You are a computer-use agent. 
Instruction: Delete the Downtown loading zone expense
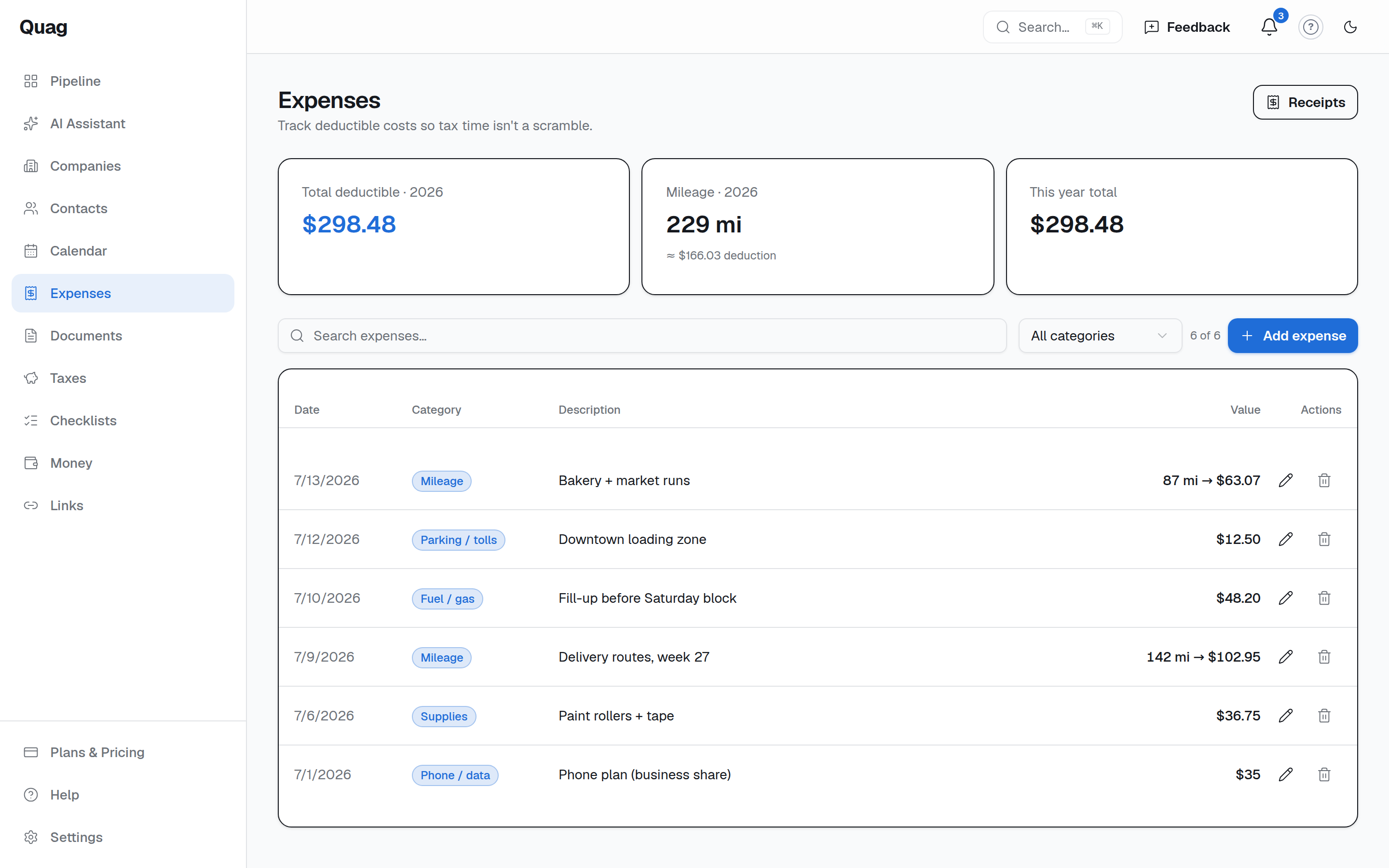pyautogui.click(x=1324, y=539)
